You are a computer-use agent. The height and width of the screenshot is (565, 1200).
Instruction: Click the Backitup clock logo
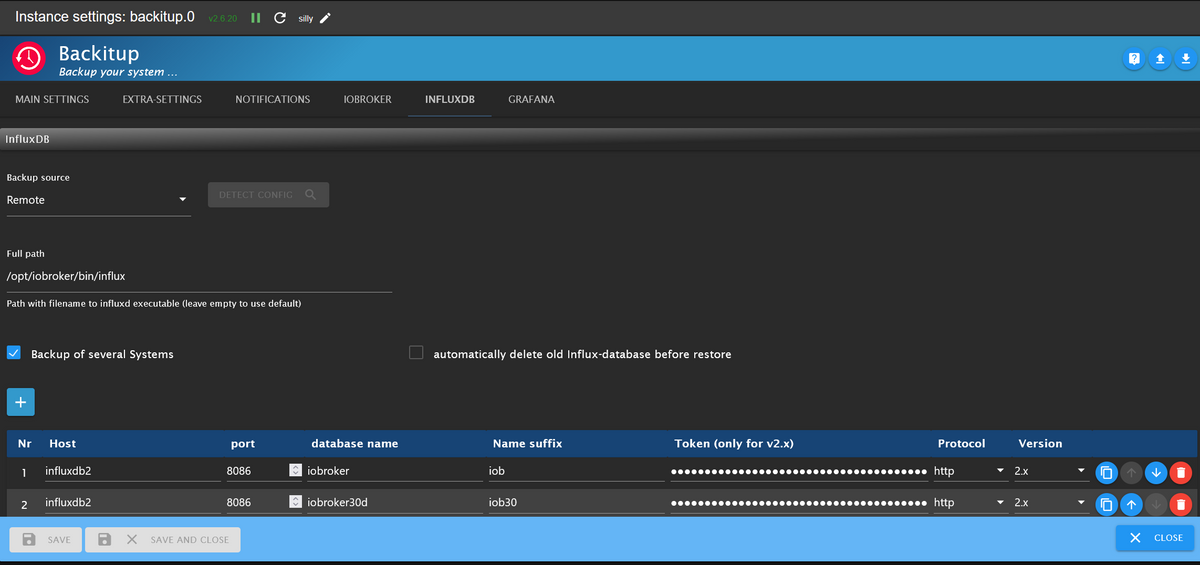tap(29, 58)
